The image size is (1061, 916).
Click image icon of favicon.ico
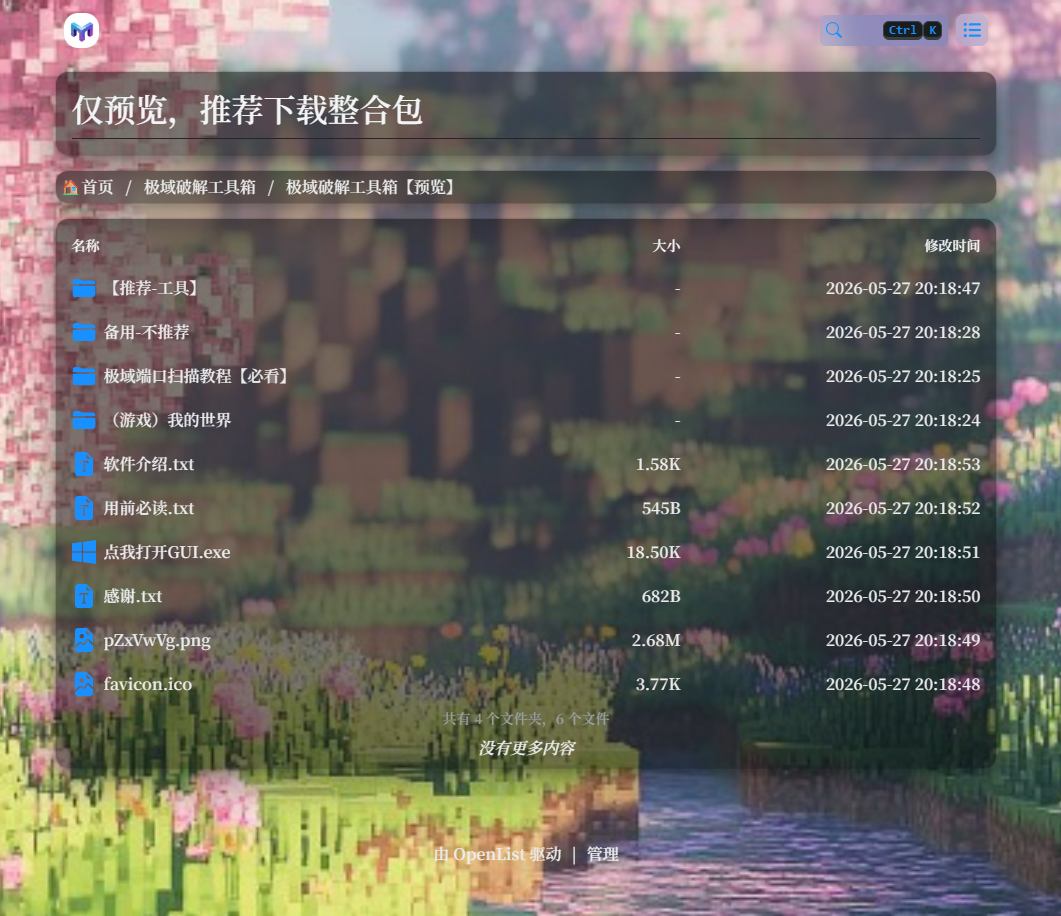tap(84, 684)
